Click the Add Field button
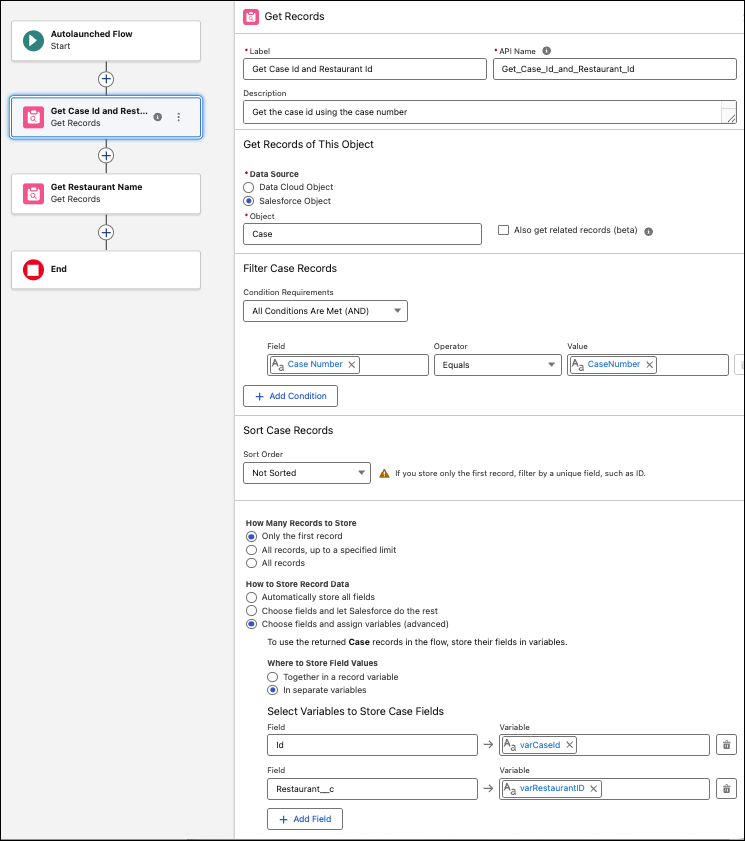Screen dimensions: 745x841 [304, 818]
